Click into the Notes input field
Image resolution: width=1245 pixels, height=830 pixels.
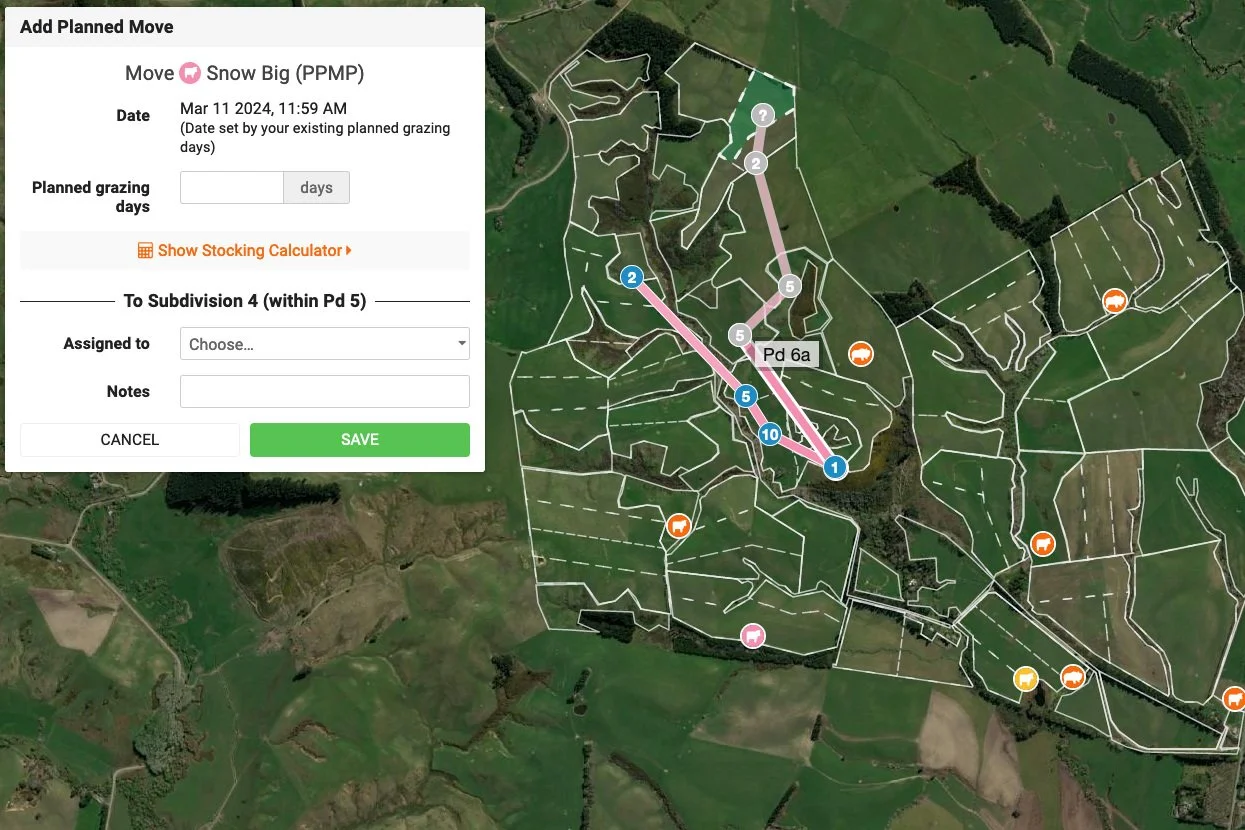[325, 392]
